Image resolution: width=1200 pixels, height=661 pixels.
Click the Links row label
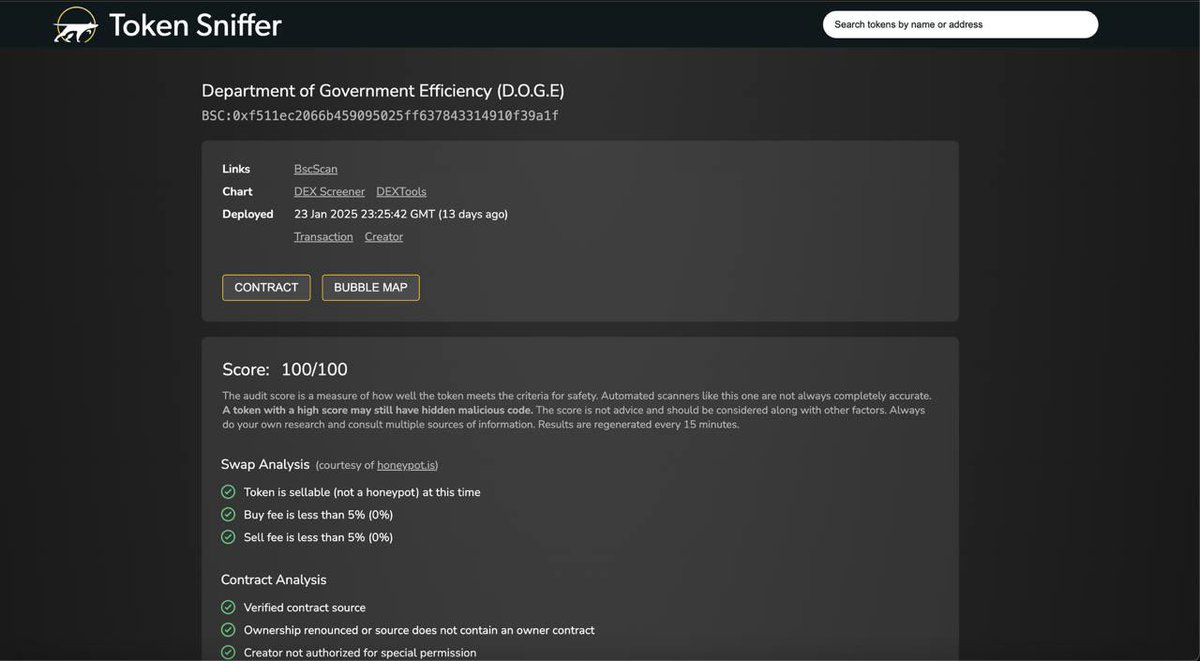[236, 169]
